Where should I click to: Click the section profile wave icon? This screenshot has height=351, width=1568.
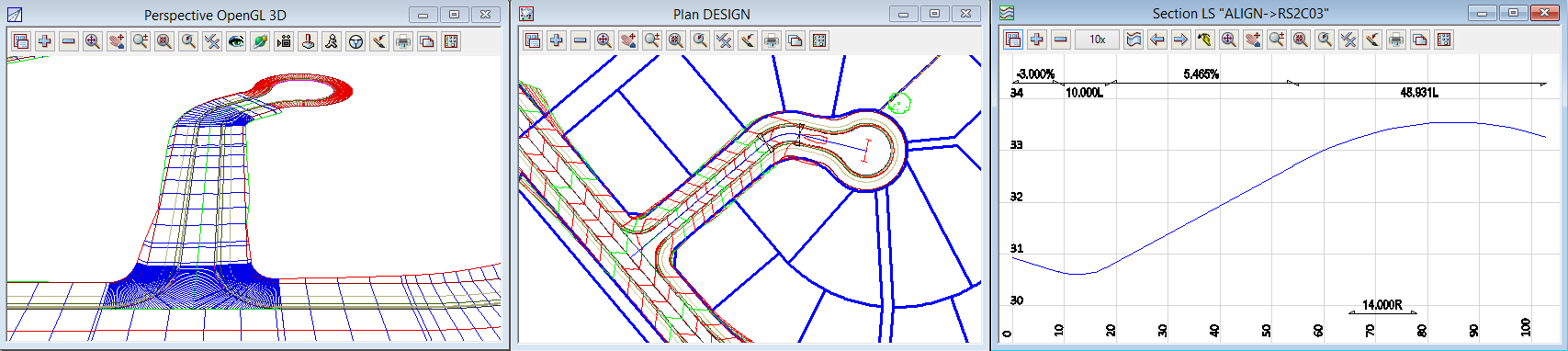(x=1134, y=40)
